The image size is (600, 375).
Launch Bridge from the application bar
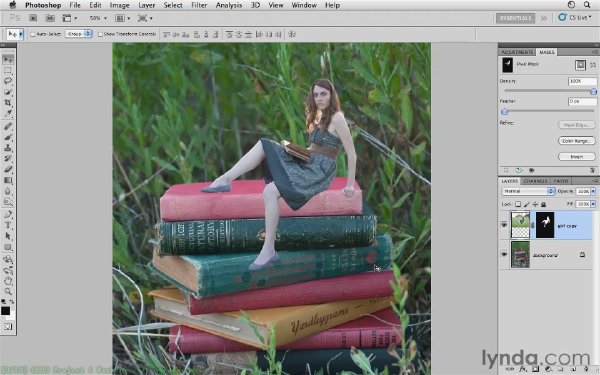click(x=33, y=18)
